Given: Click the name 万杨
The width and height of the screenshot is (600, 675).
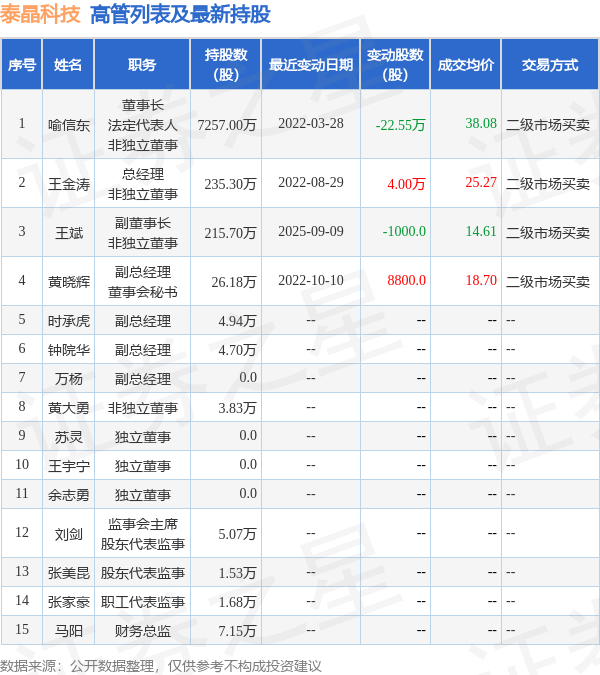Looking at the screenshot, I should tap(69, 379).
